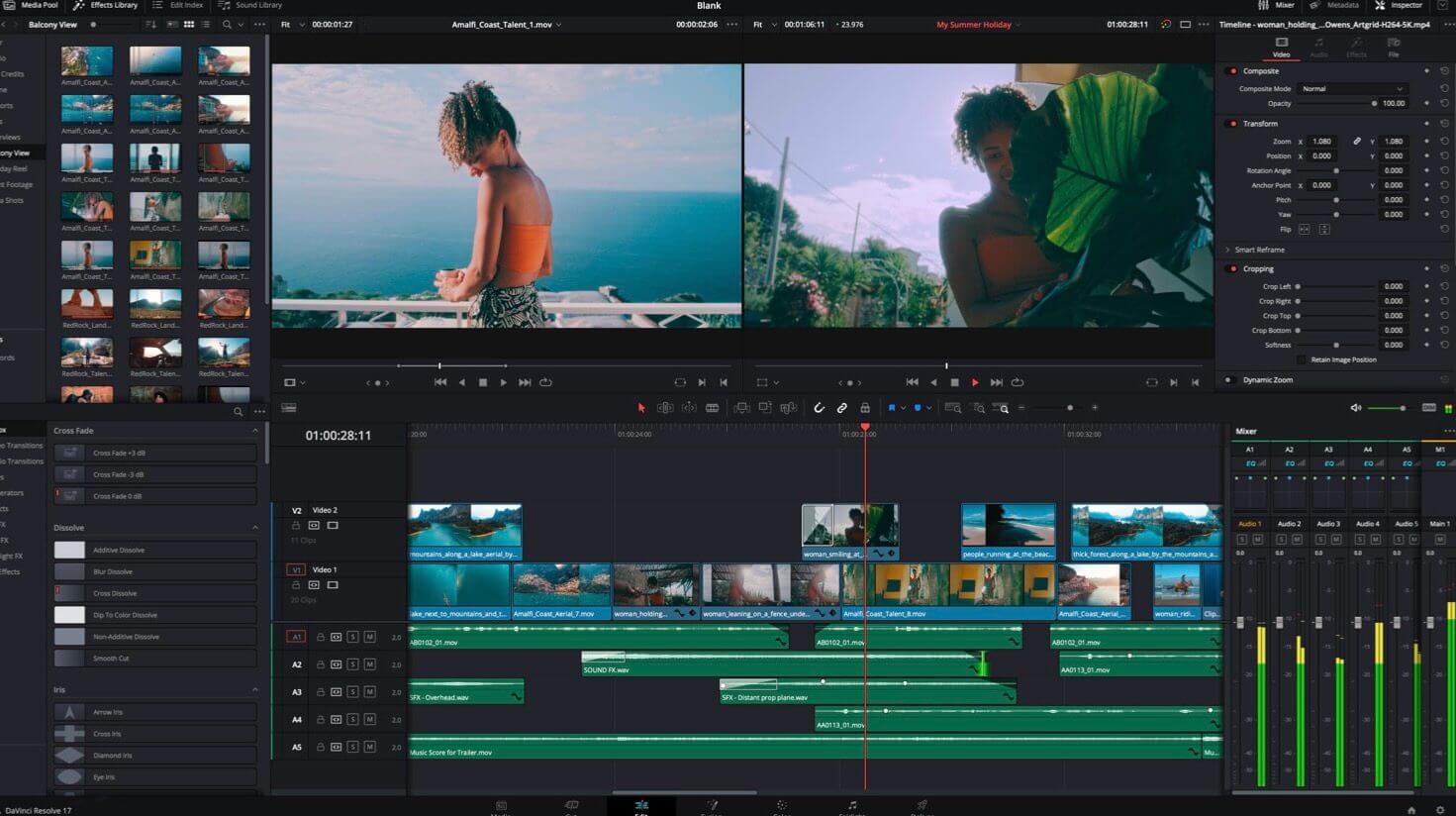Activate Full Extent Zoom for the timeline
The image size is (1456, 816).
click(x=954, y=408)
